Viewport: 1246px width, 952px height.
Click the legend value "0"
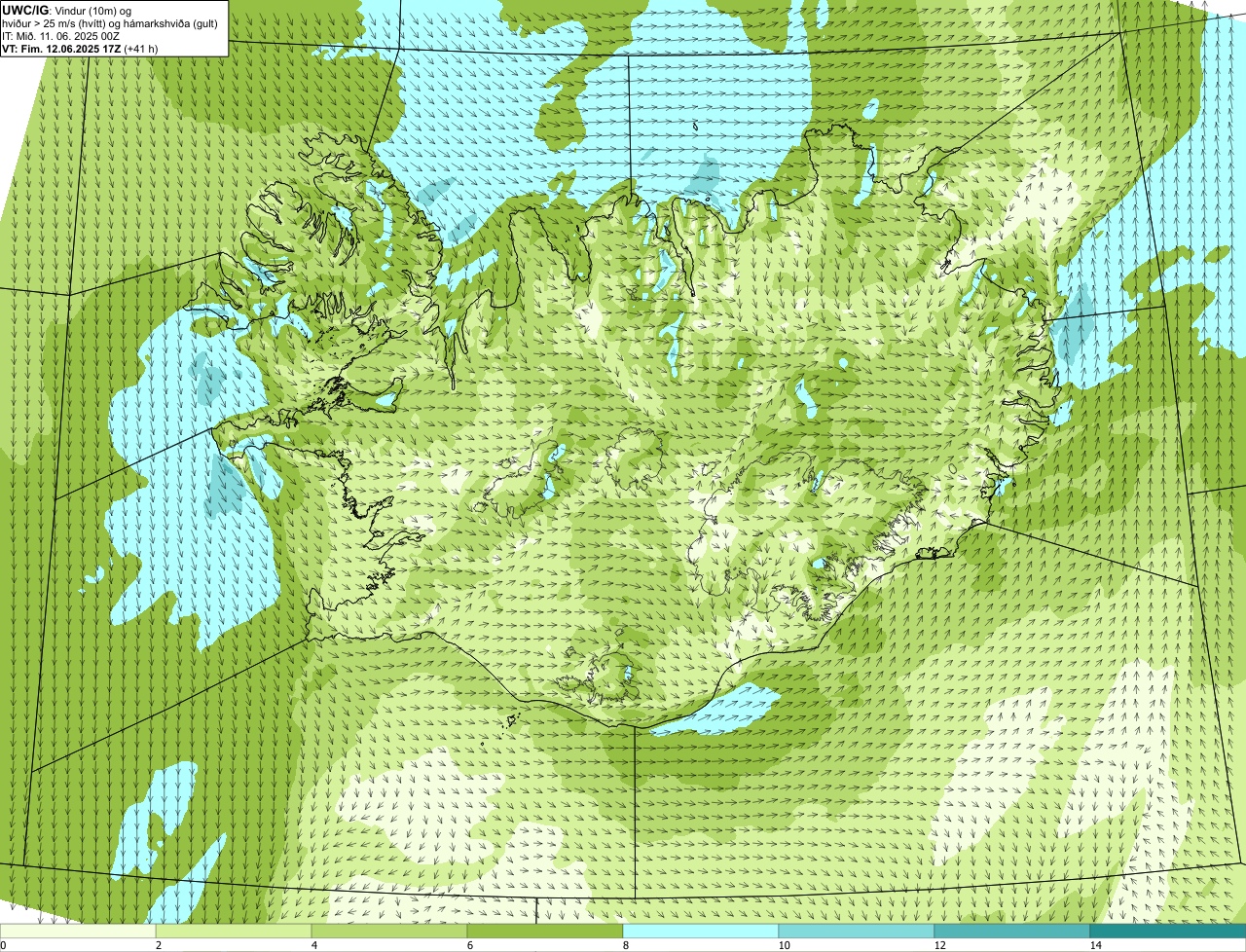3,945
